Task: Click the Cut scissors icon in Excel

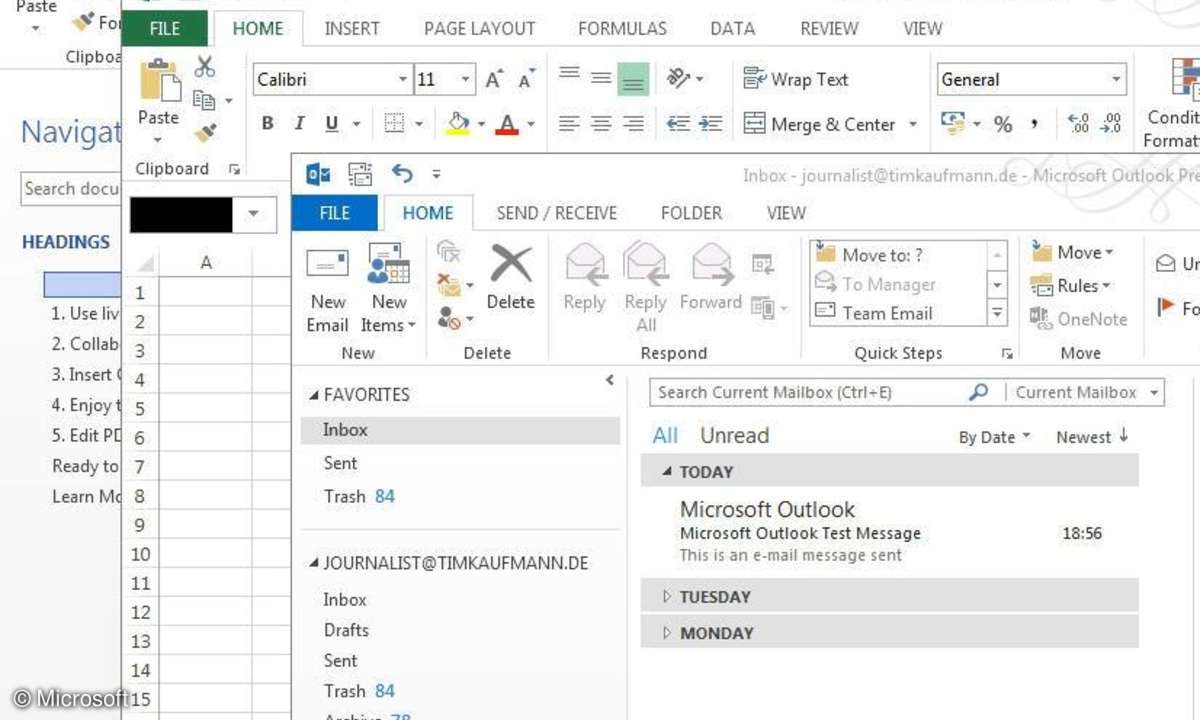Action: 205,67
